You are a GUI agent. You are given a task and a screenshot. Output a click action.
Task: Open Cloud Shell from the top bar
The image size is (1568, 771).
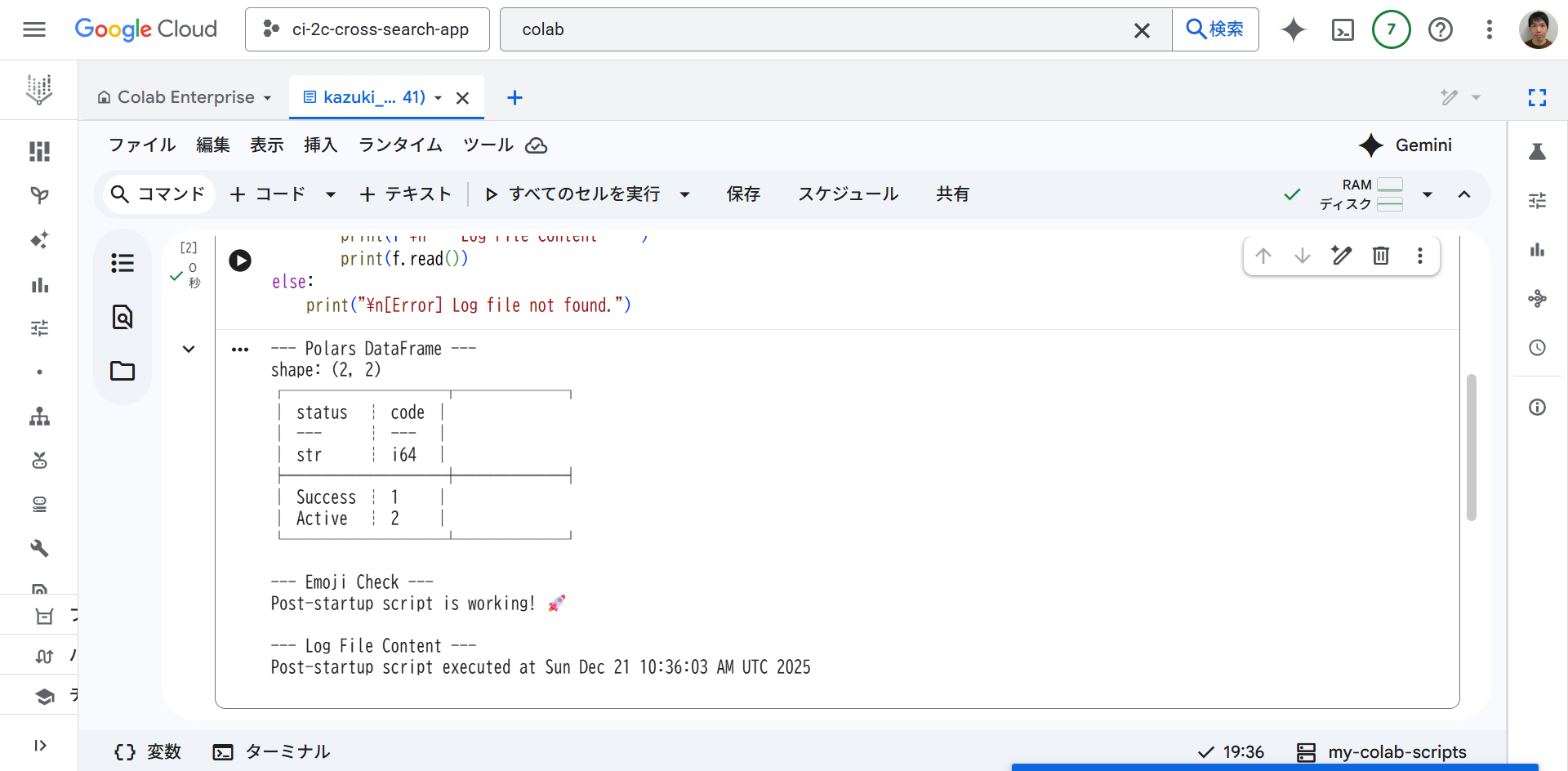coord(1343,29)
